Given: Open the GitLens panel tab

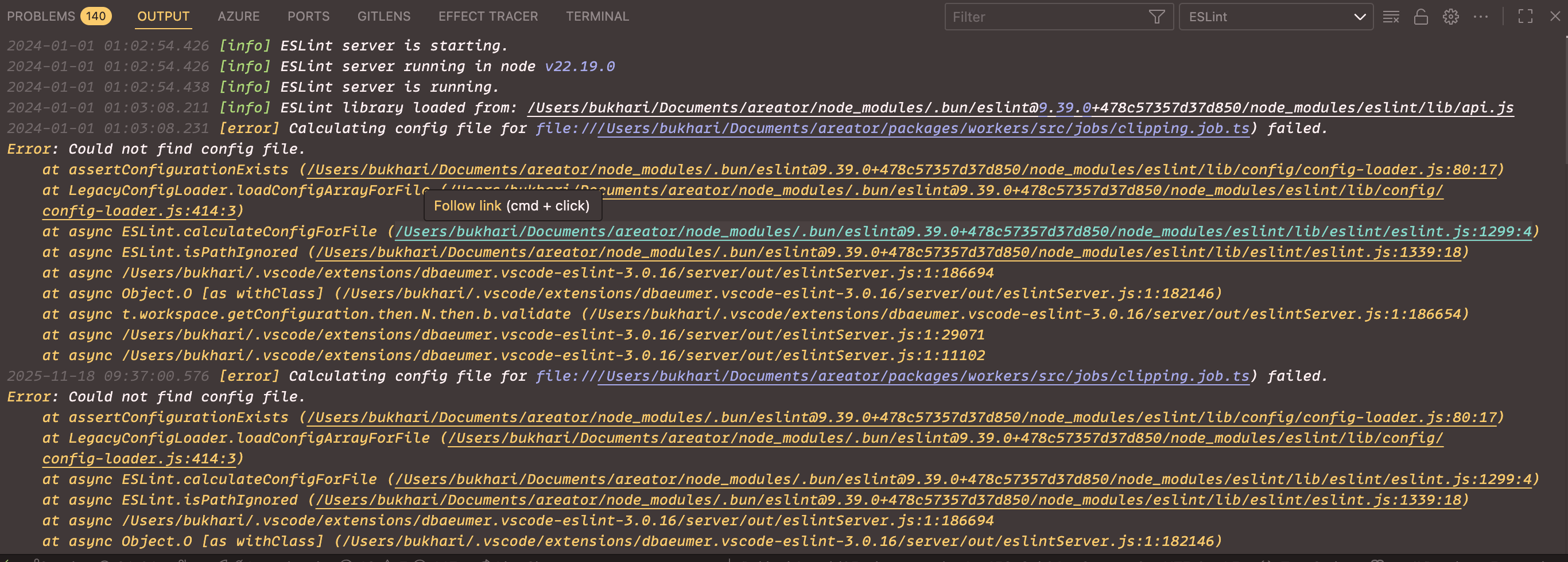Looking at the screenshot, I should [x=383, y=17].
